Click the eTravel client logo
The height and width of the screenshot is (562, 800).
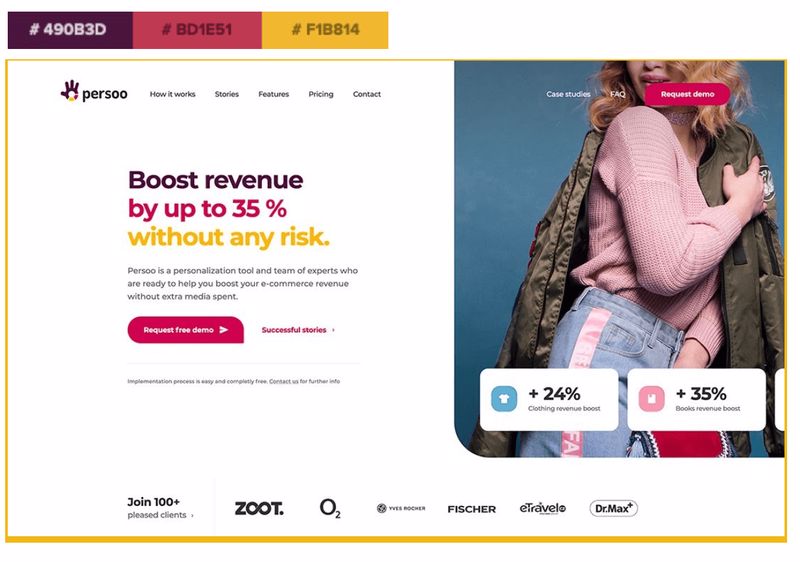click(x=542, y=508)
